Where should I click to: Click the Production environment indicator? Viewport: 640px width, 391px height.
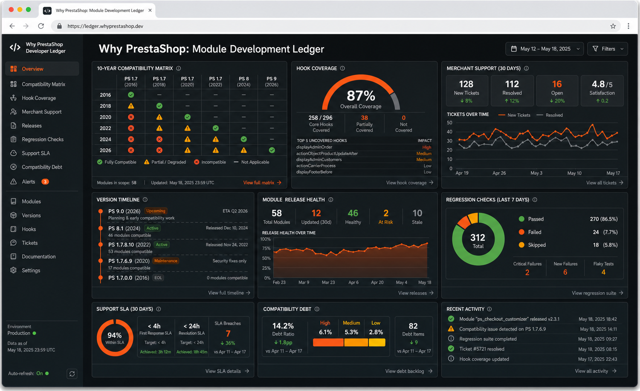point(21,333)
